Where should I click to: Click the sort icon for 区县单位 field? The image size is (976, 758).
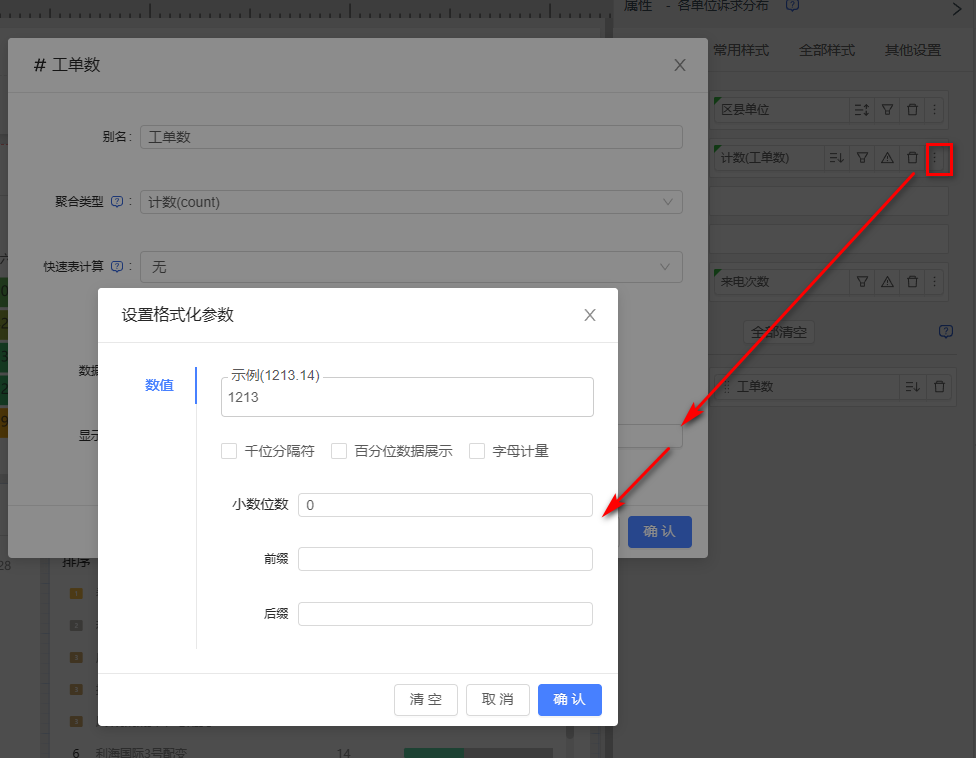click(861, 110)
